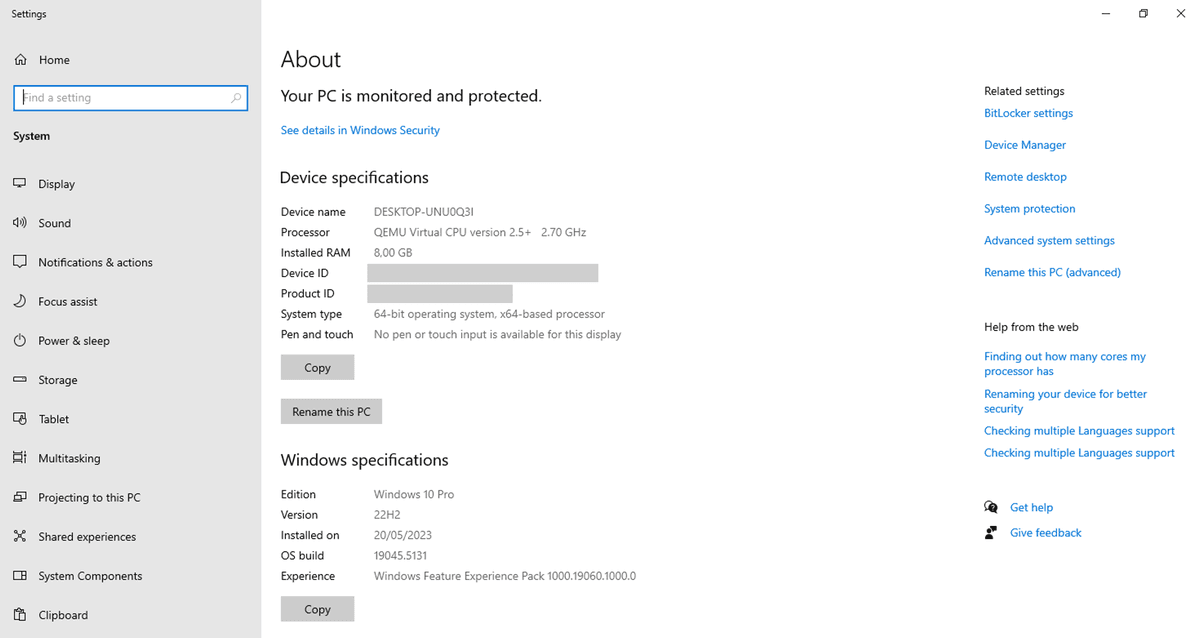
Task: Click the No pen or touch input text
Action: 497,335
